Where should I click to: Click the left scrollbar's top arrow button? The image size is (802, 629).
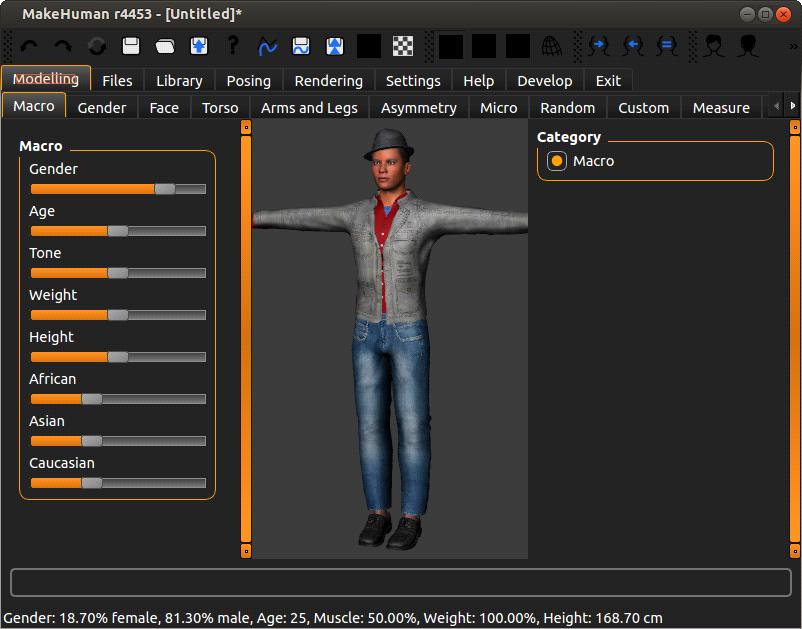[x=246, y=127]
